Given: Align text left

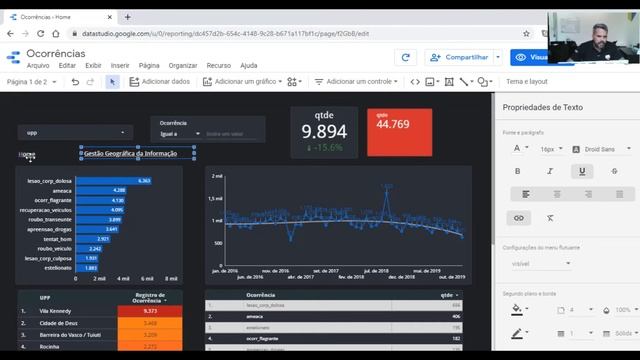Looking at the screenshot, I should [526, 194].
